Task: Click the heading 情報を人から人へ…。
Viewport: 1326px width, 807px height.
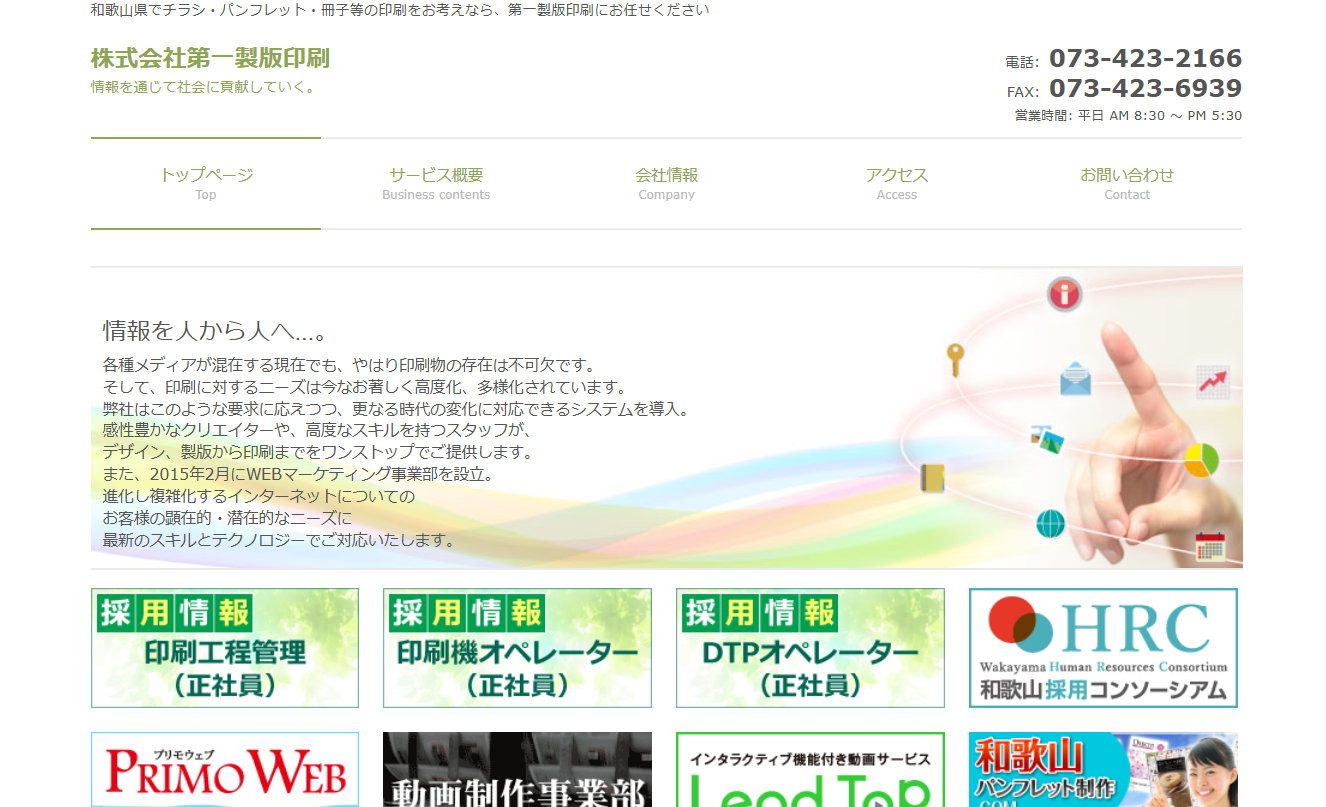Action: coord(216,331)
